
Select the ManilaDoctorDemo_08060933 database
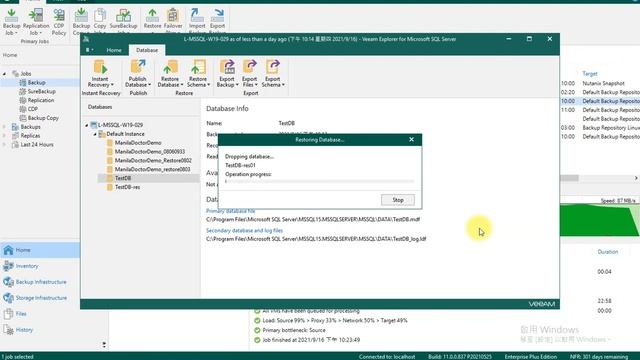[x=150, y=151]
